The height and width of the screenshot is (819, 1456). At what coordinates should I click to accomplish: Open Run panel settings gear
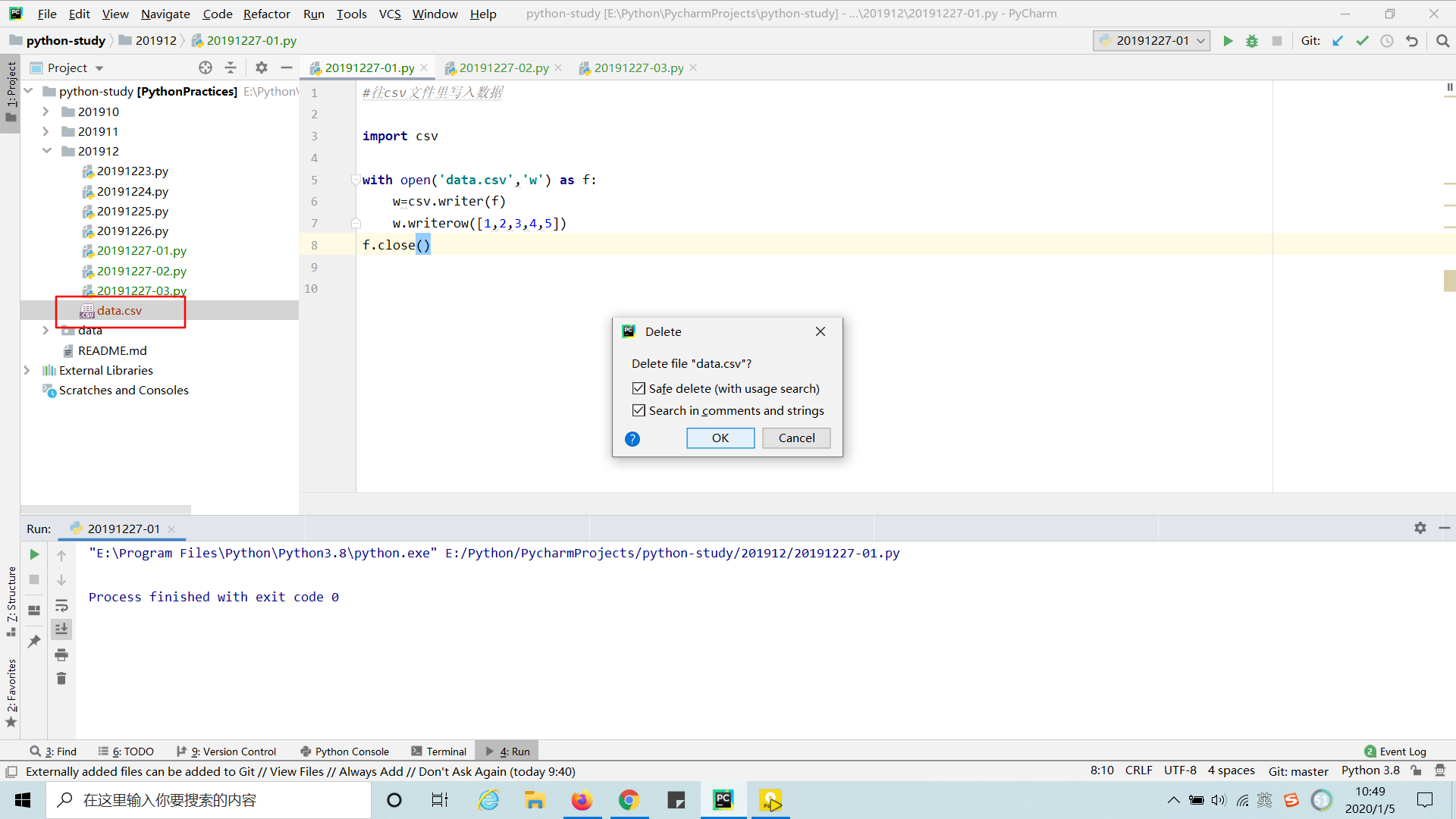click(x=1420, y=528)
